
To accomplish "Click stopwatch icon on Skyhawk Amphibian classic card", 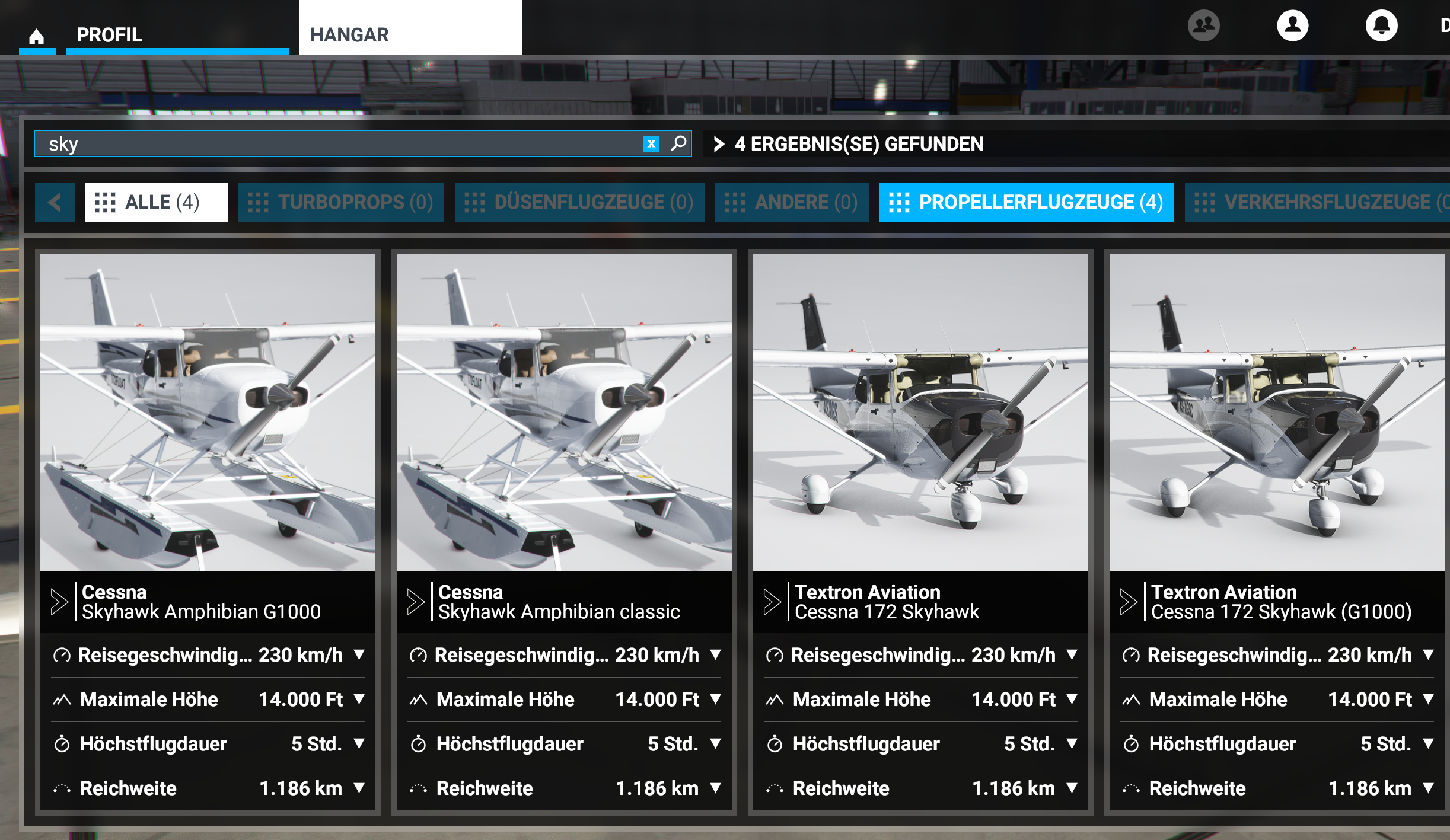I will click(418, 743).
